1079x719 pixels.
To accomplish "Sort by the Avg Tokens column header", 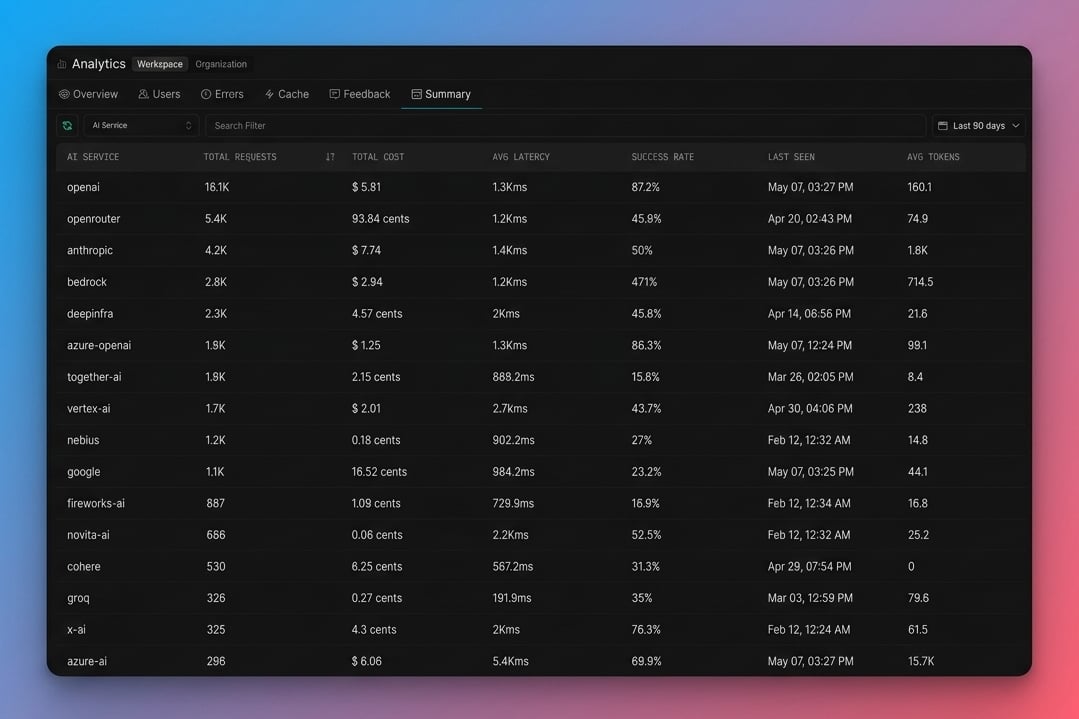I will 933,157.
